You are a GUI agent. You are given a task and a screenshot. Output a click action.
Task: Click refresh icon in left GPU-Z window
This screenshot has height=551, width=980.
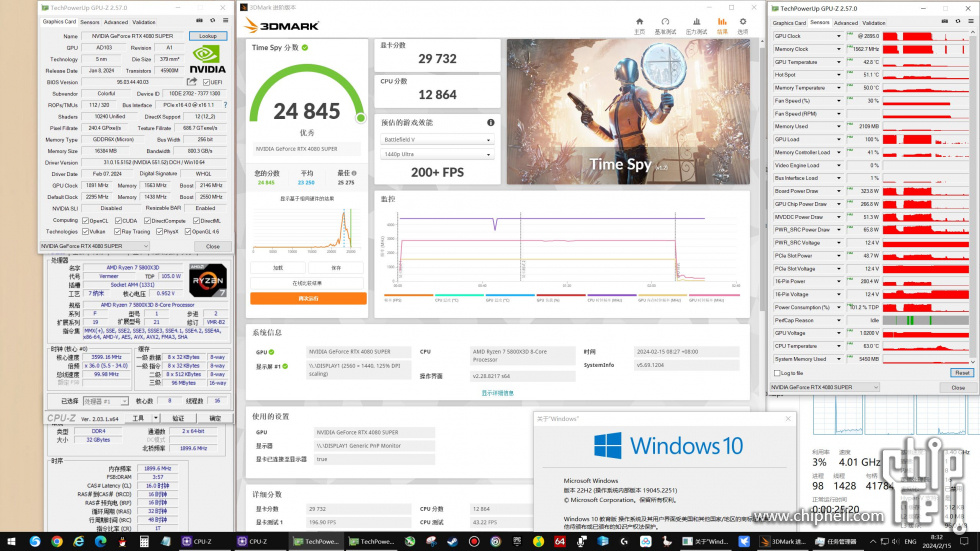(x=212, y=21)
